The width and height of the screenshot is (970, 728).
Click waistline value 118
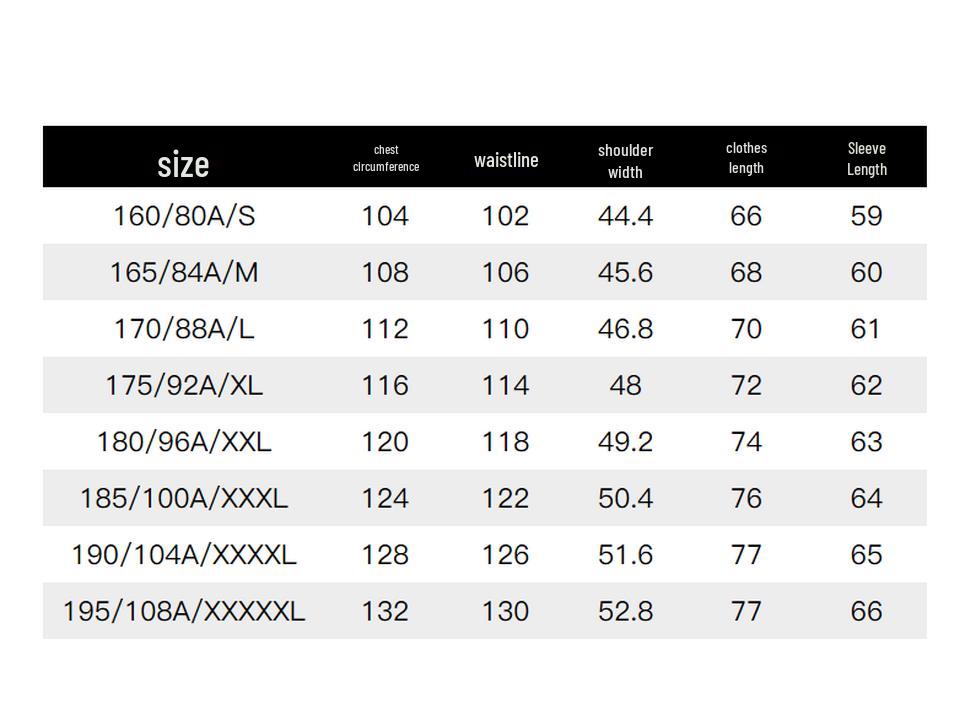(x=505, y=441)
